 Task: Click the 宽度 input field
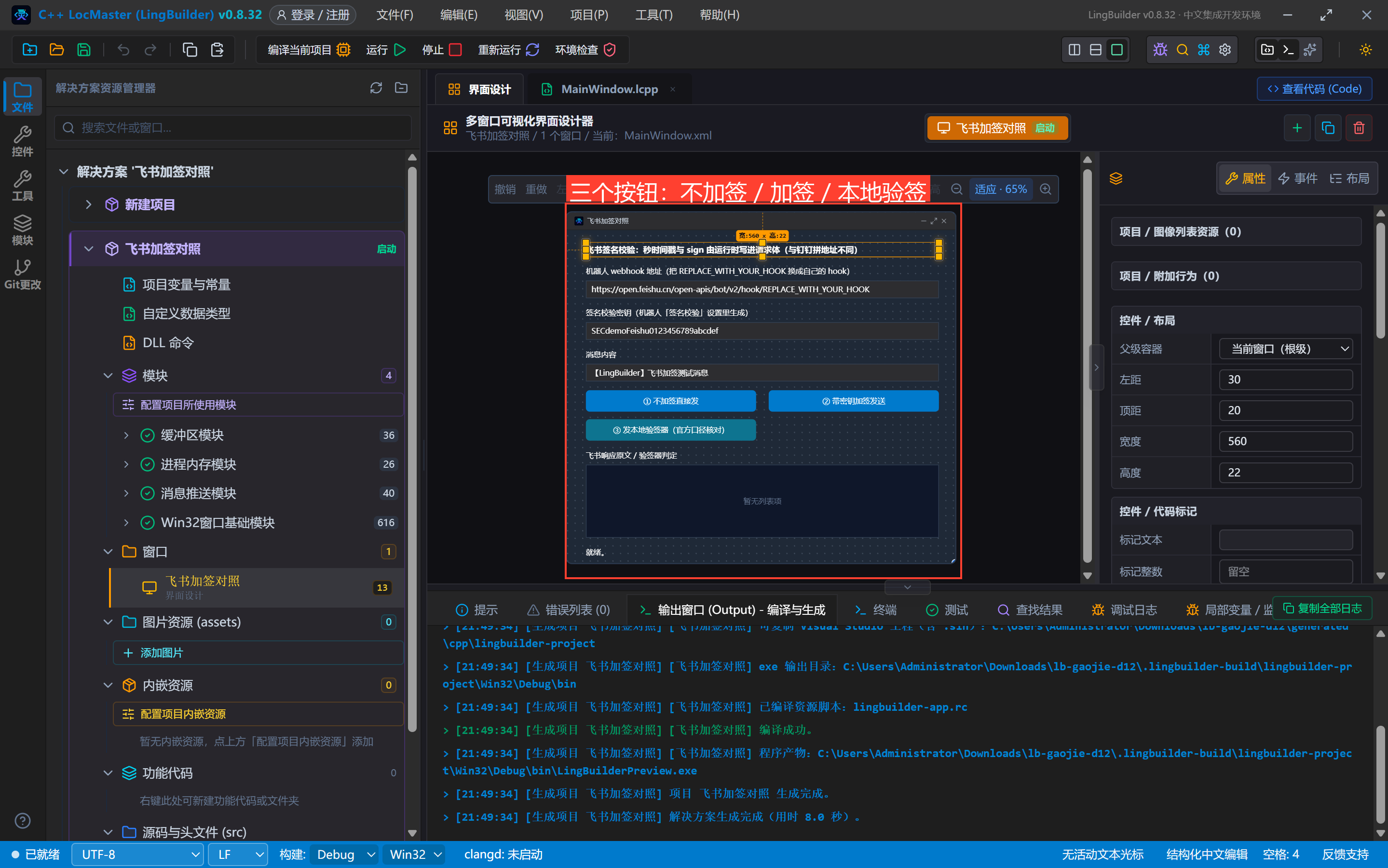click(x=1285, y=441)
